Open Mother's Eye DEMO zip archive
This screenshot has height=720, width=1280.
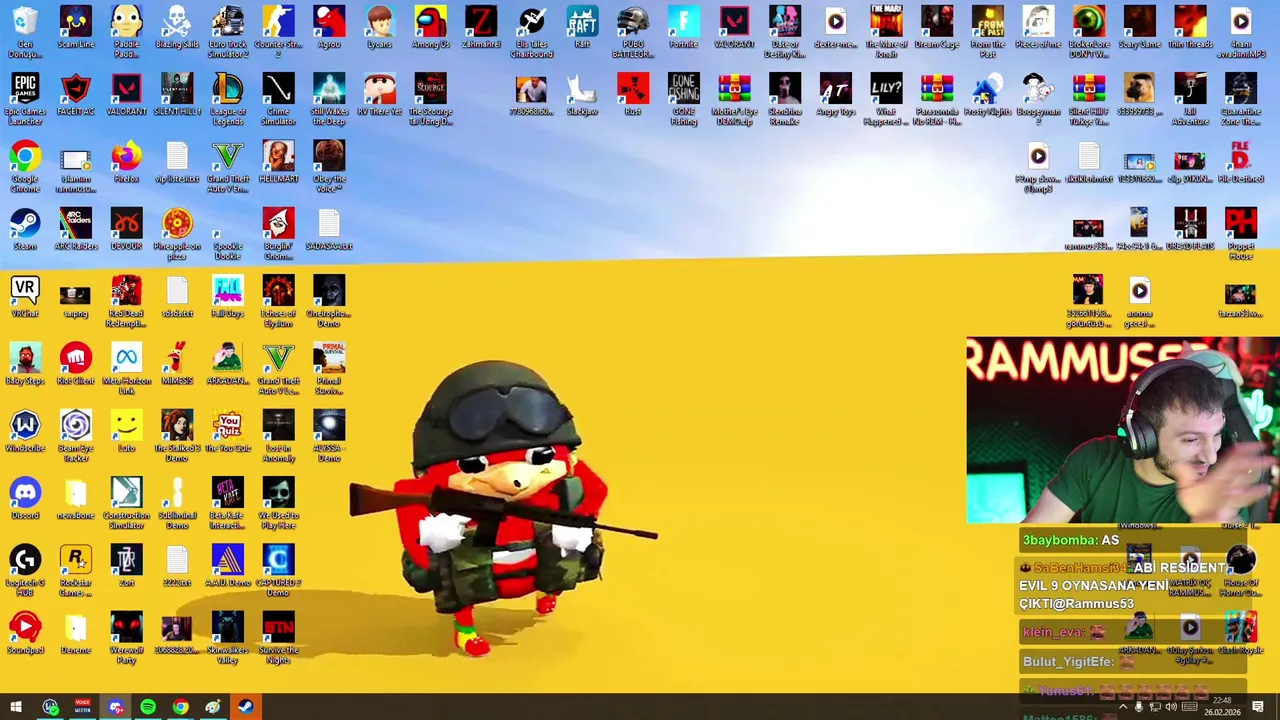(734, 99)
